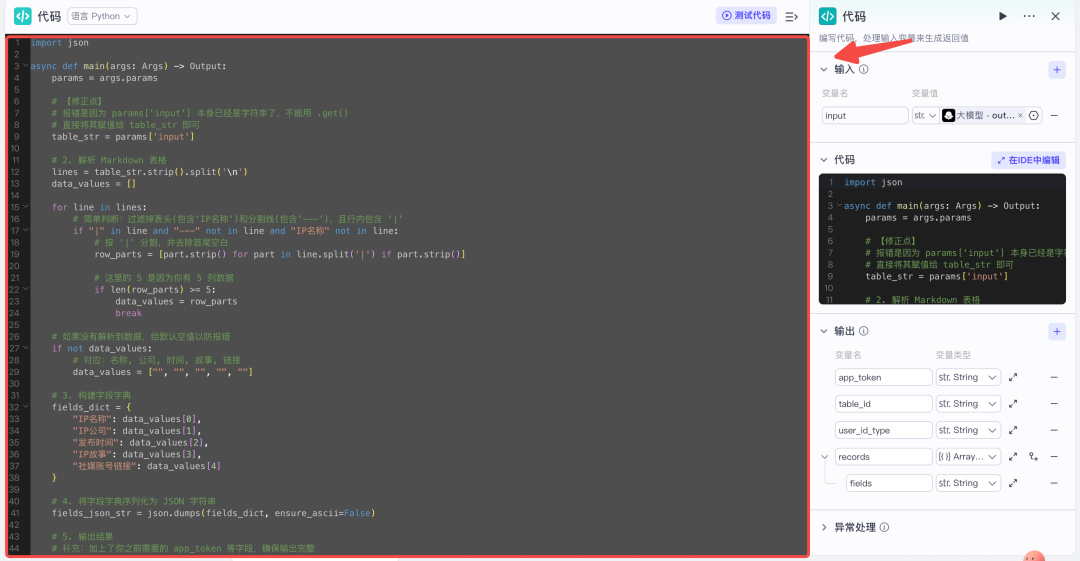Fold the fields_dict block at line 32
Image resolution: width=1080 pixels, height=561 pixels.
[25, 407]
